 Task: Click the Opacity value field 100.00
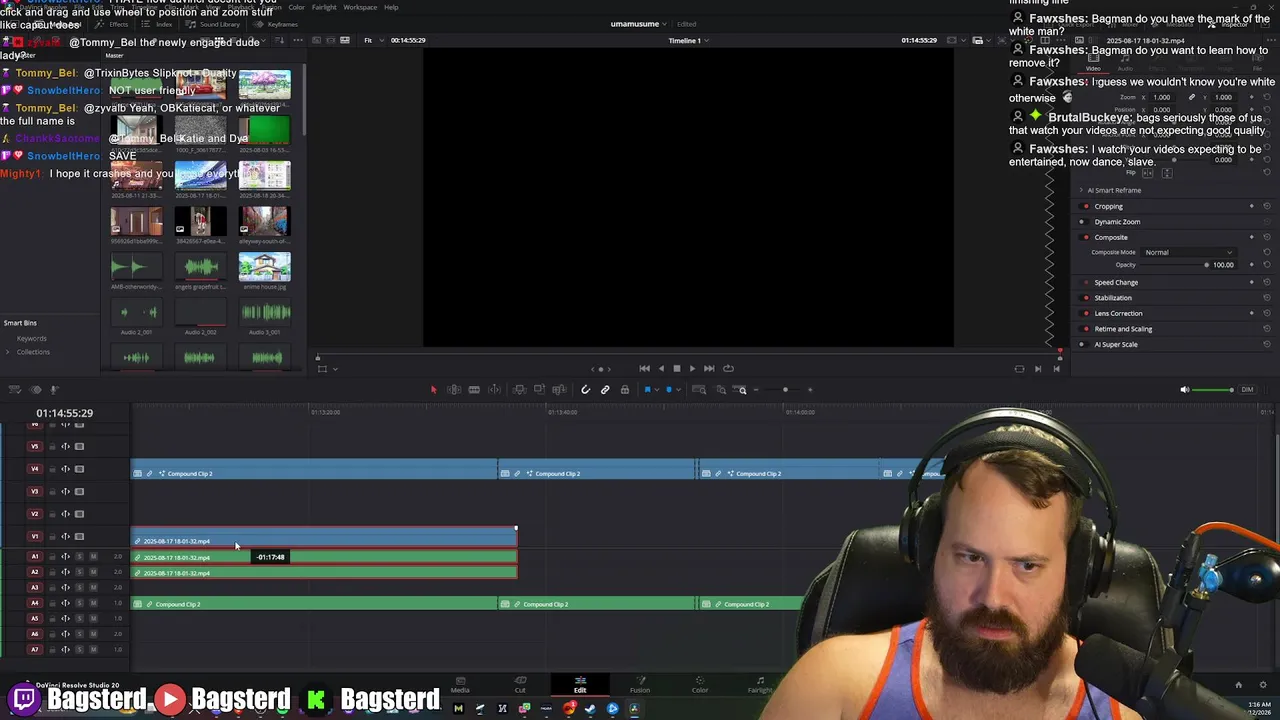[x=1224, y=265]
